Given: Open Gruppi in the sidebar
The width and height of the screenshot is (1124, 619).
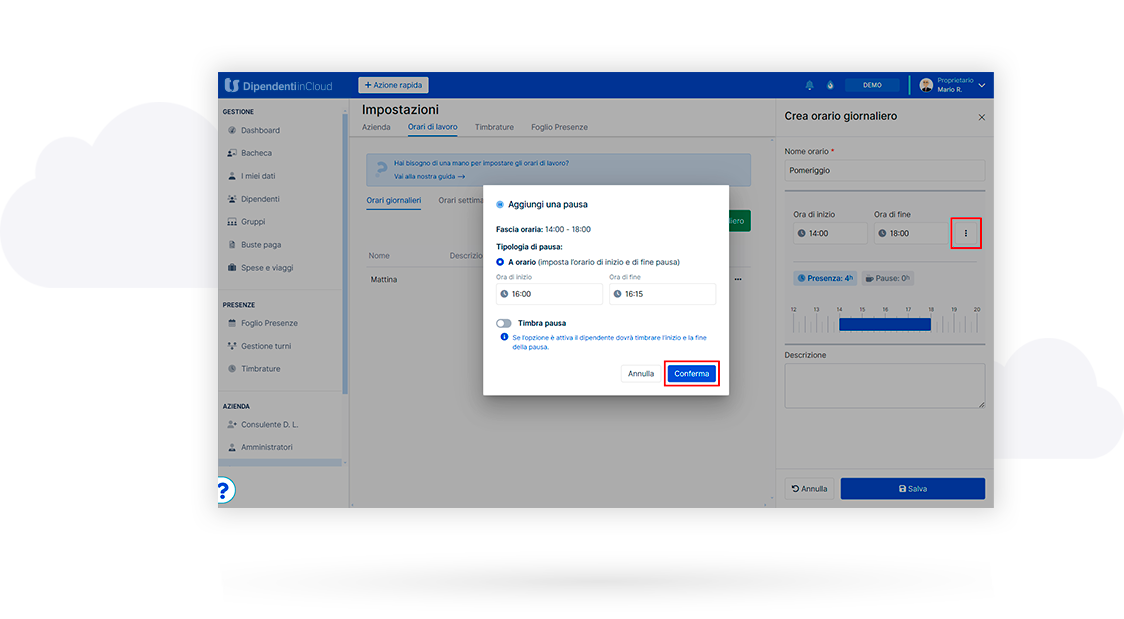Looking at the screenshot, I should click(252, 222).
